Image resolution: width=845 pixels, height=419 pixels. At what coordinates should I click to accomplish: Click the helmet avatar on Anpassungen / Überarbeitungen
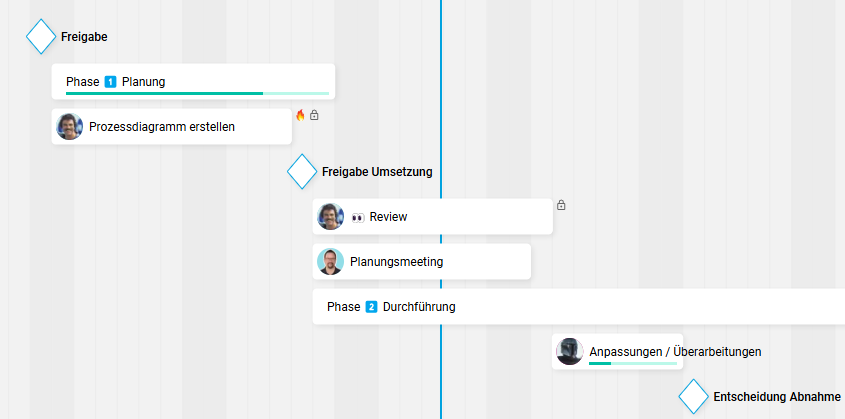pyautogui.click(x=569, y=351)
